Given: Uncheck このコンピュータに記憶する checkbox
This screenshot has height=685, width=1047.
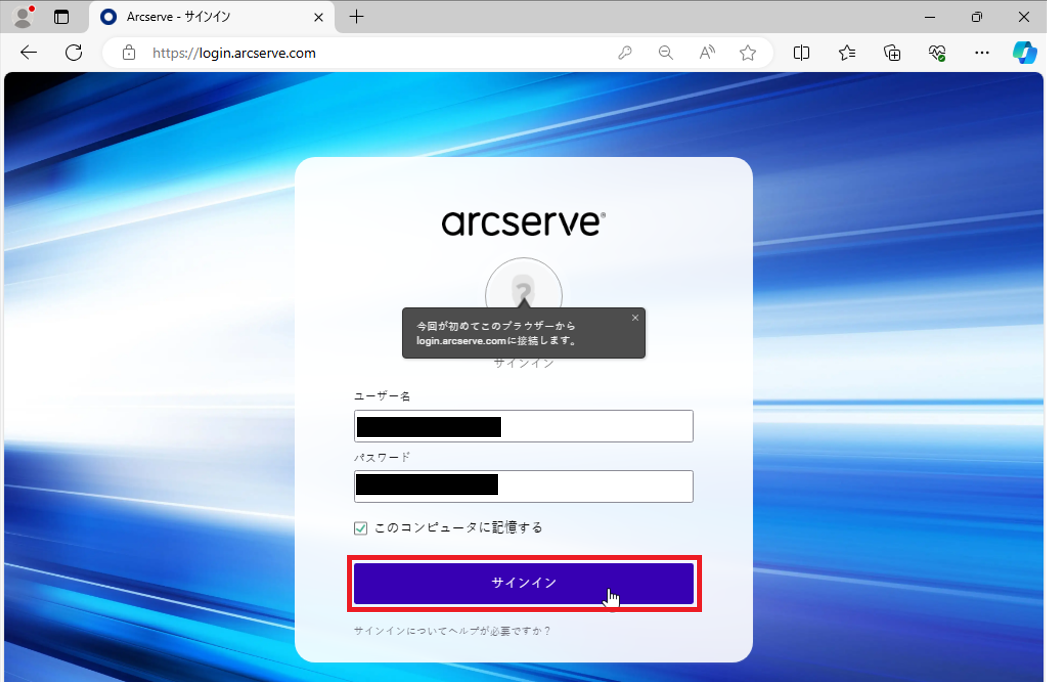Looking at the screenshot, I should pyautogui.click(x=361, y=528).
